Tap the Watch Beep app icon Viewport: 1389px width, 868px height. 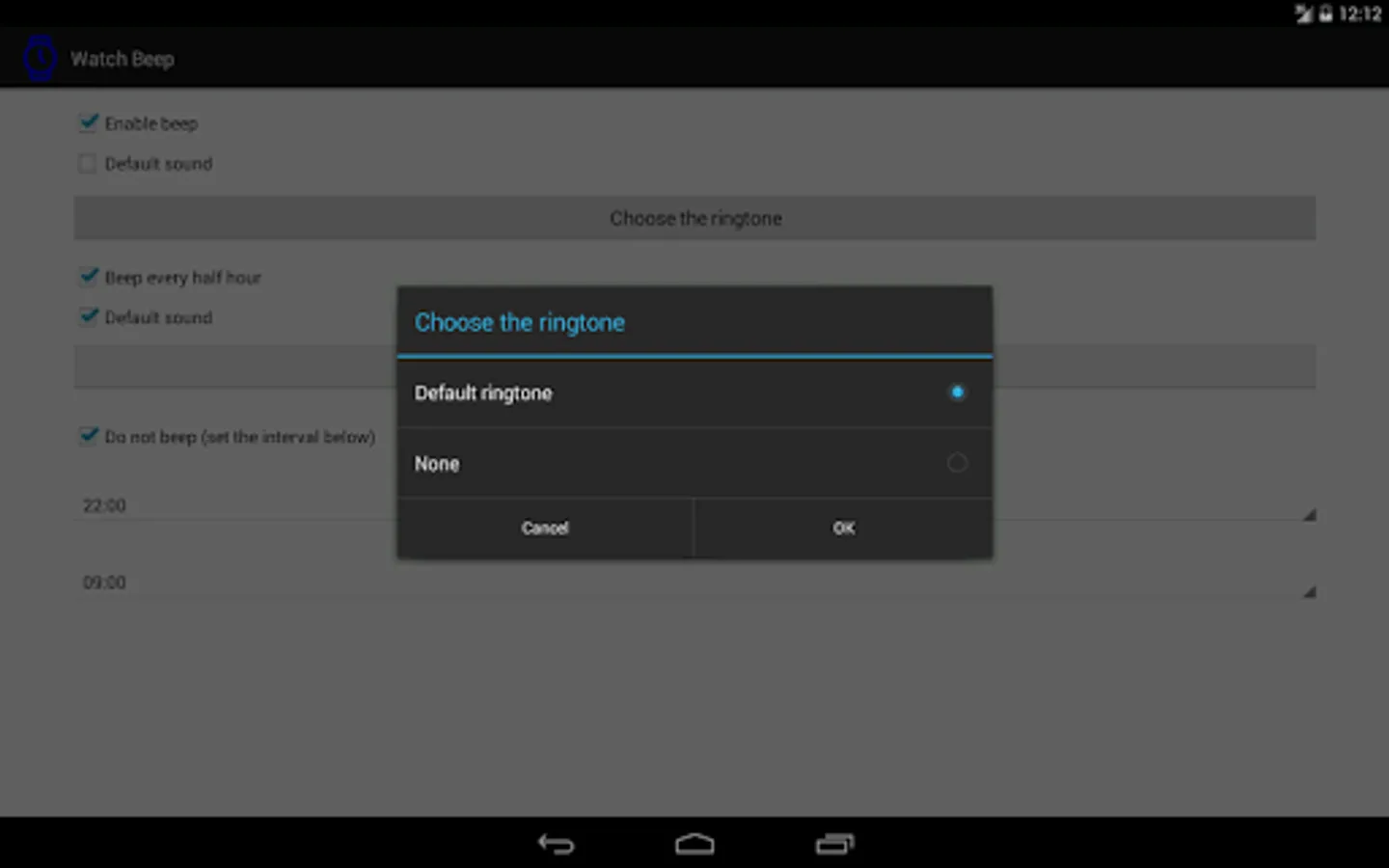pyautogui.click(x=40, y=59)
